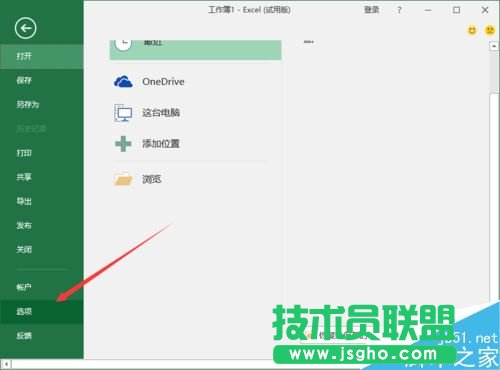
Task: Select 保存 in the sidebar
Action: 42,80
